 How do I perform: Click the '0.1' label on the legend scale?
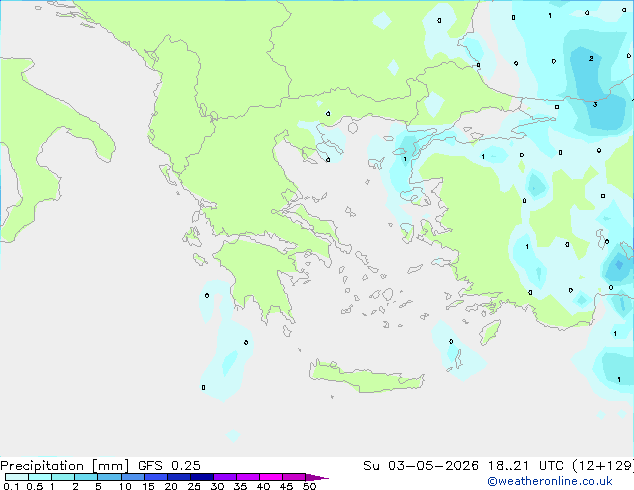[x=11, y=486]
